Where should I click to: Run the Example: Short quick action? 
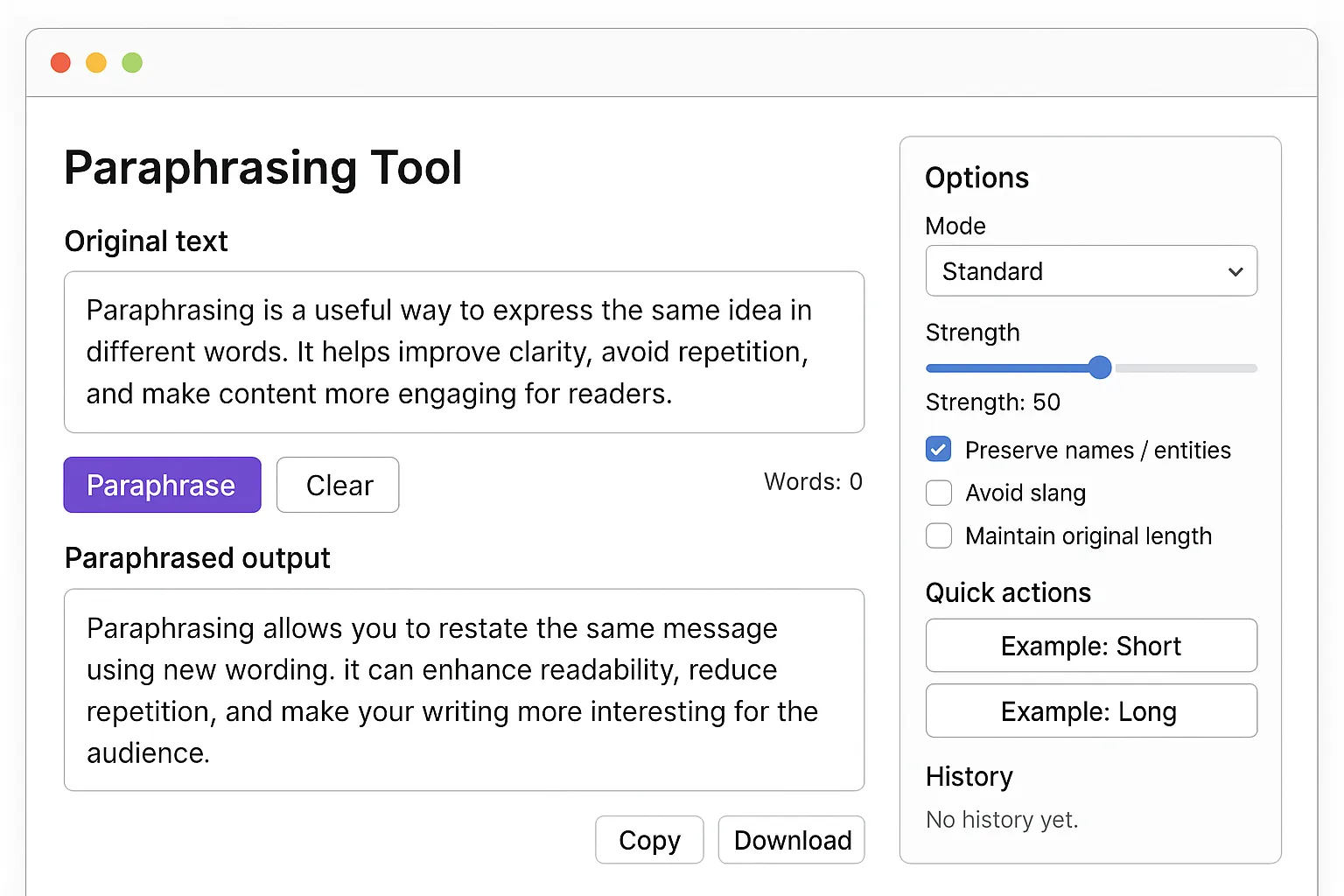click(1090, 646)
